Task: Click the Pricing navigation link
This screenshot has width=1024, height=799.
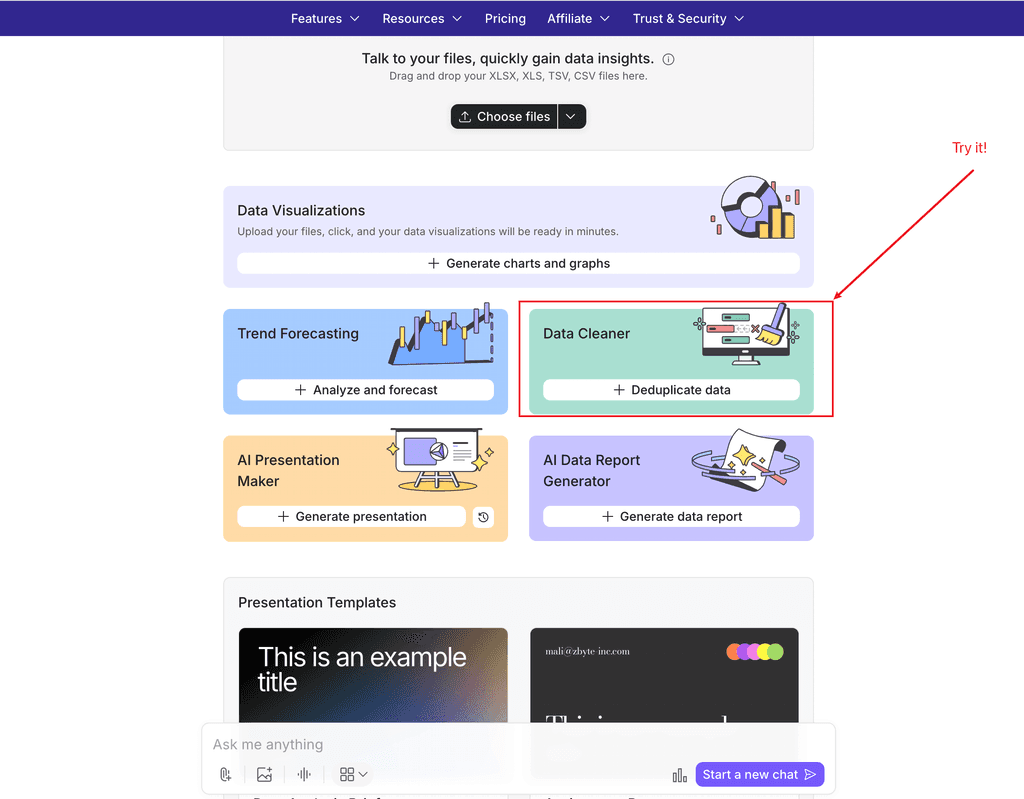Action: click(505, 18)
